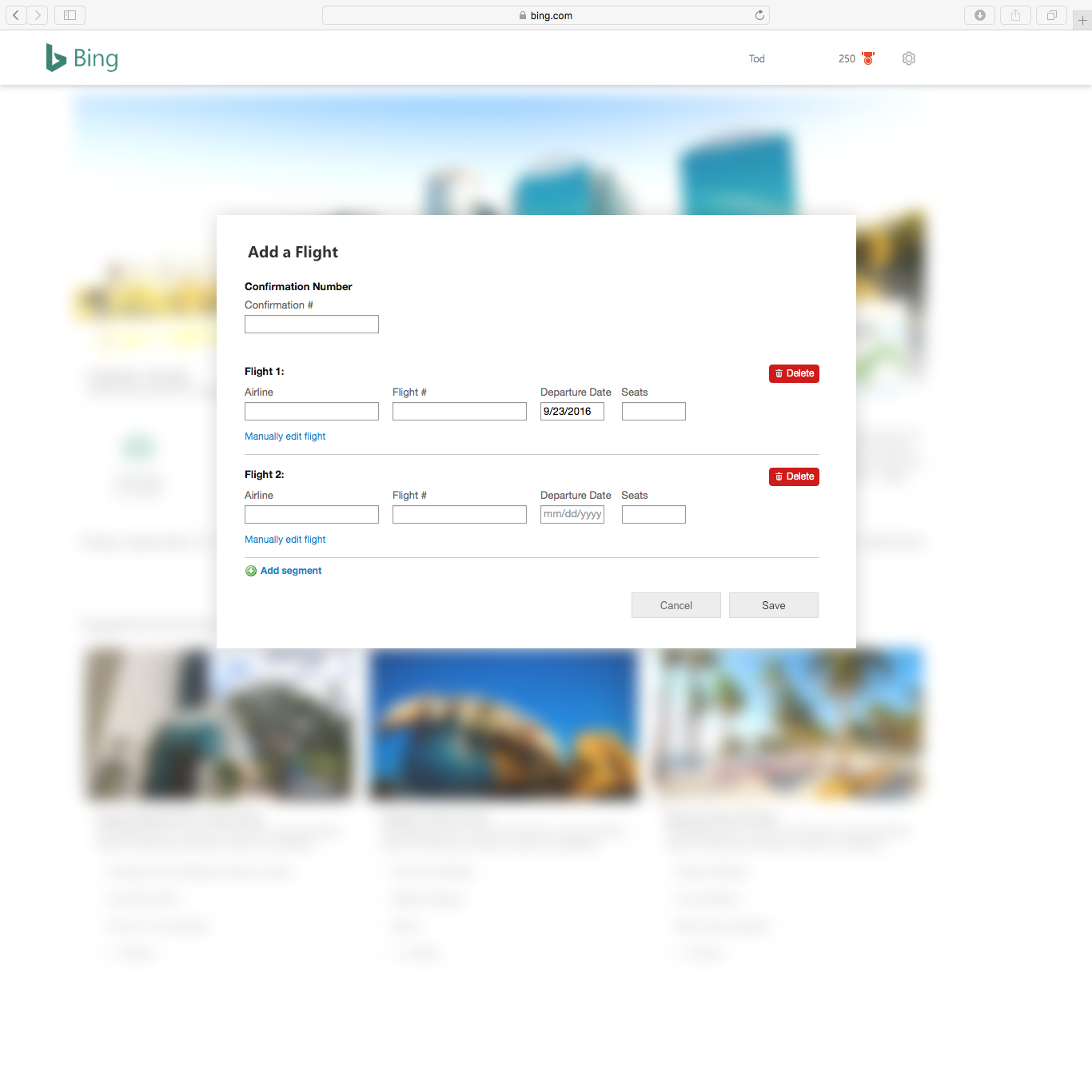
Task: Toggle the Safari sidebar button
Action: 70,15
